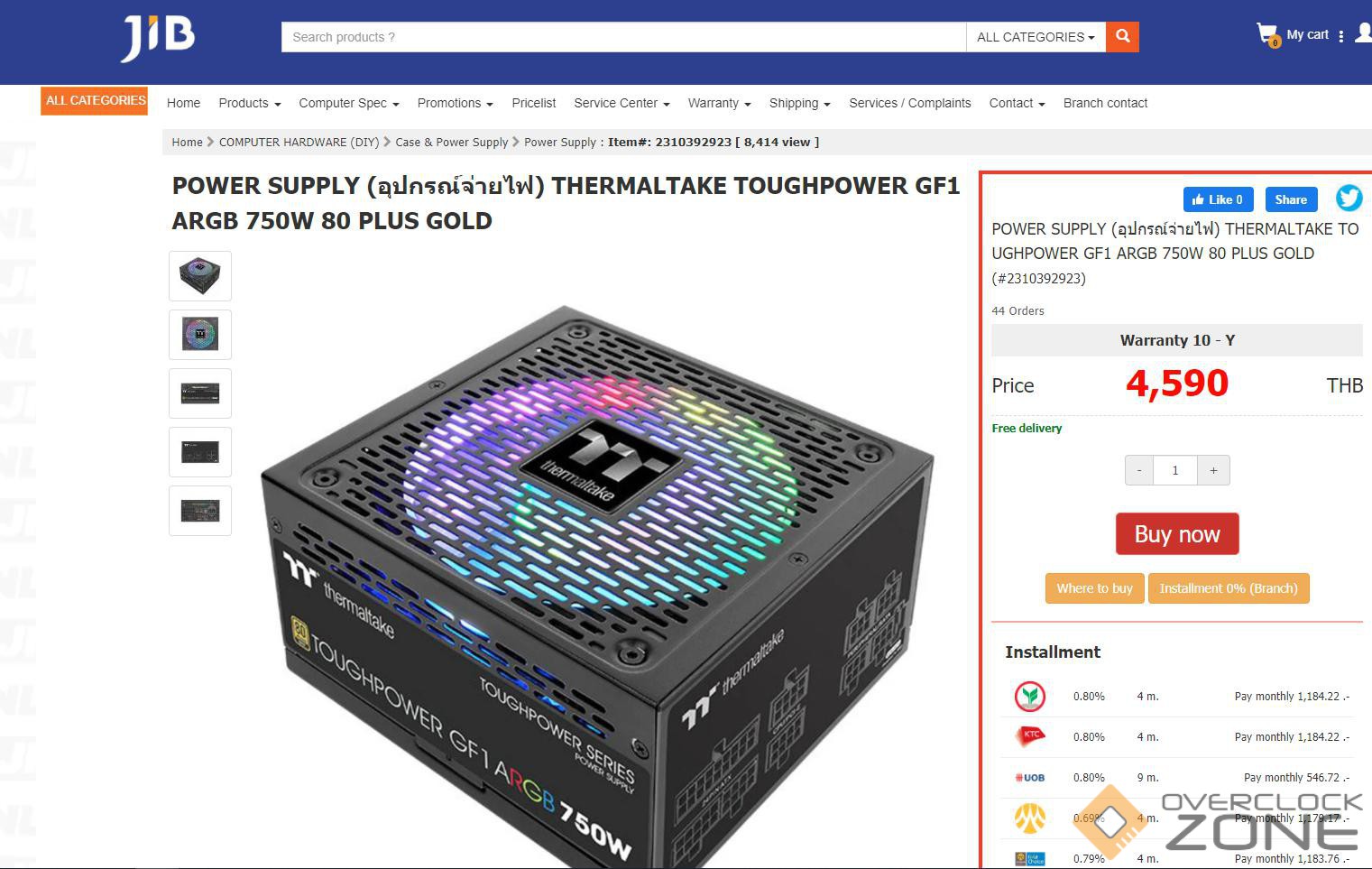Click the orange search magnifier icon
The width and height of the screenshot is (1372, 869).
pyautogui.click(x=1122, y=37)
